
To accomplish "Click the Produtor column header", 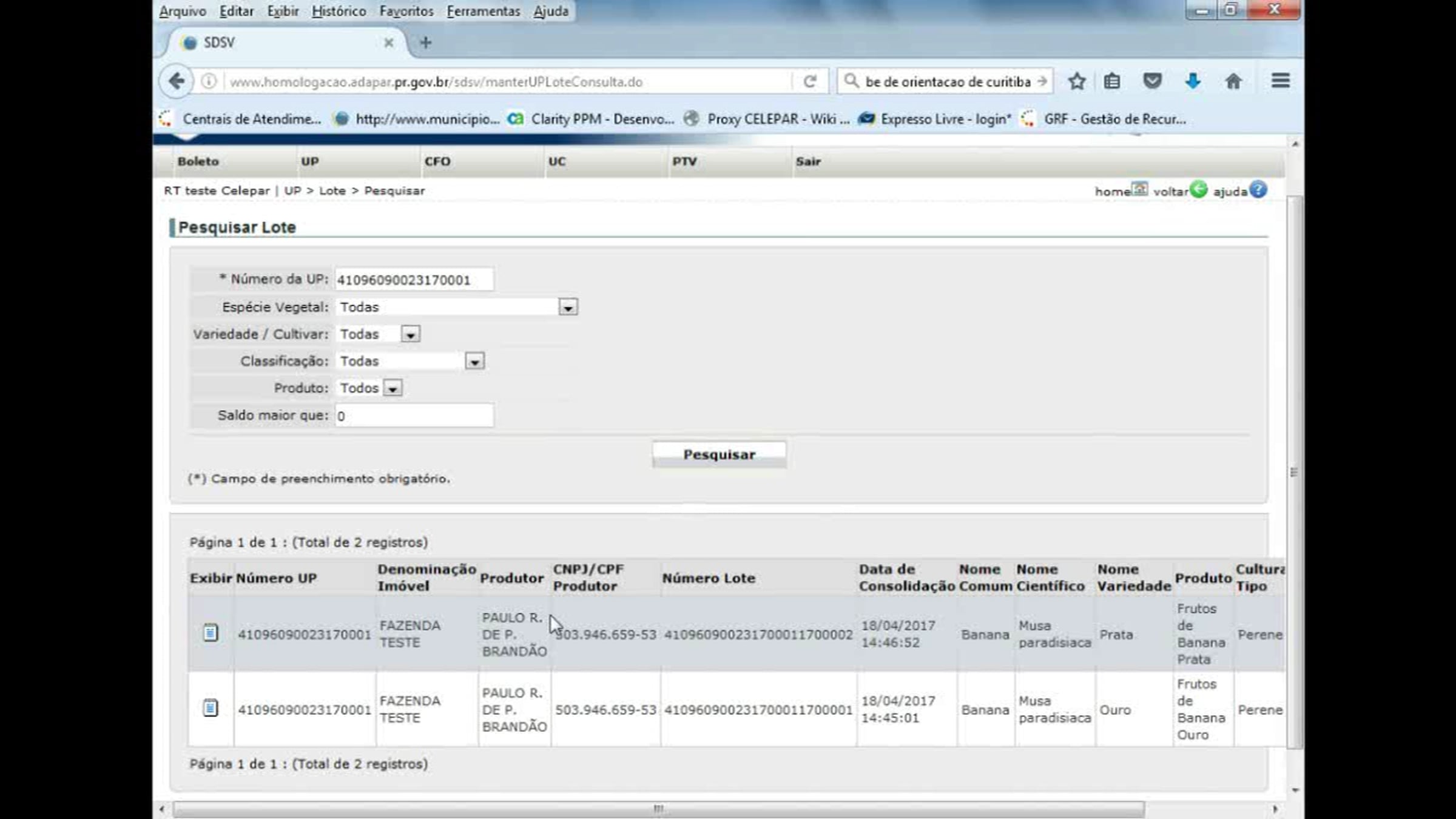I will click(511, 578).
